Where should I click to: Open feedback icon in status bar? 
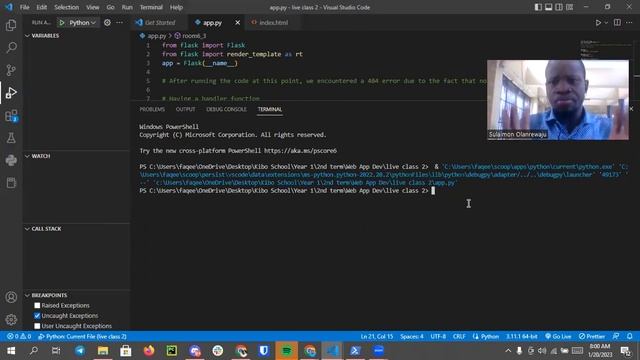tap(616, 336)
